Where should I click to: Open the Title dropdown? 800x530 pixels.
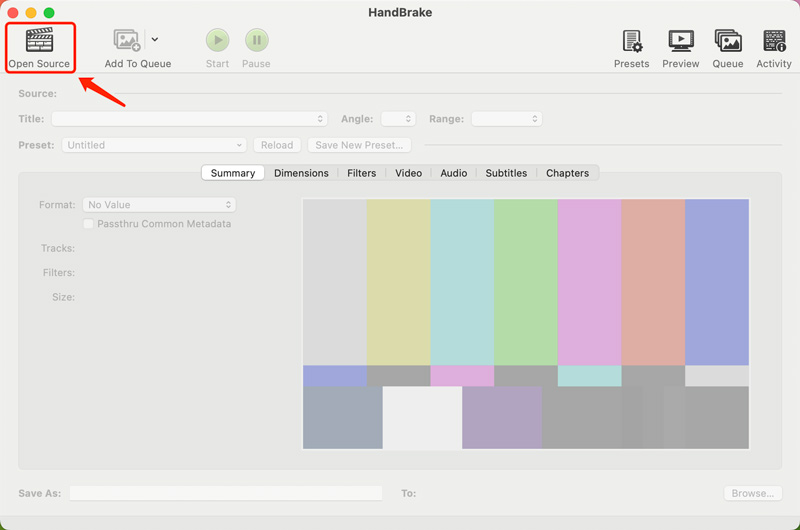[189, 119]
